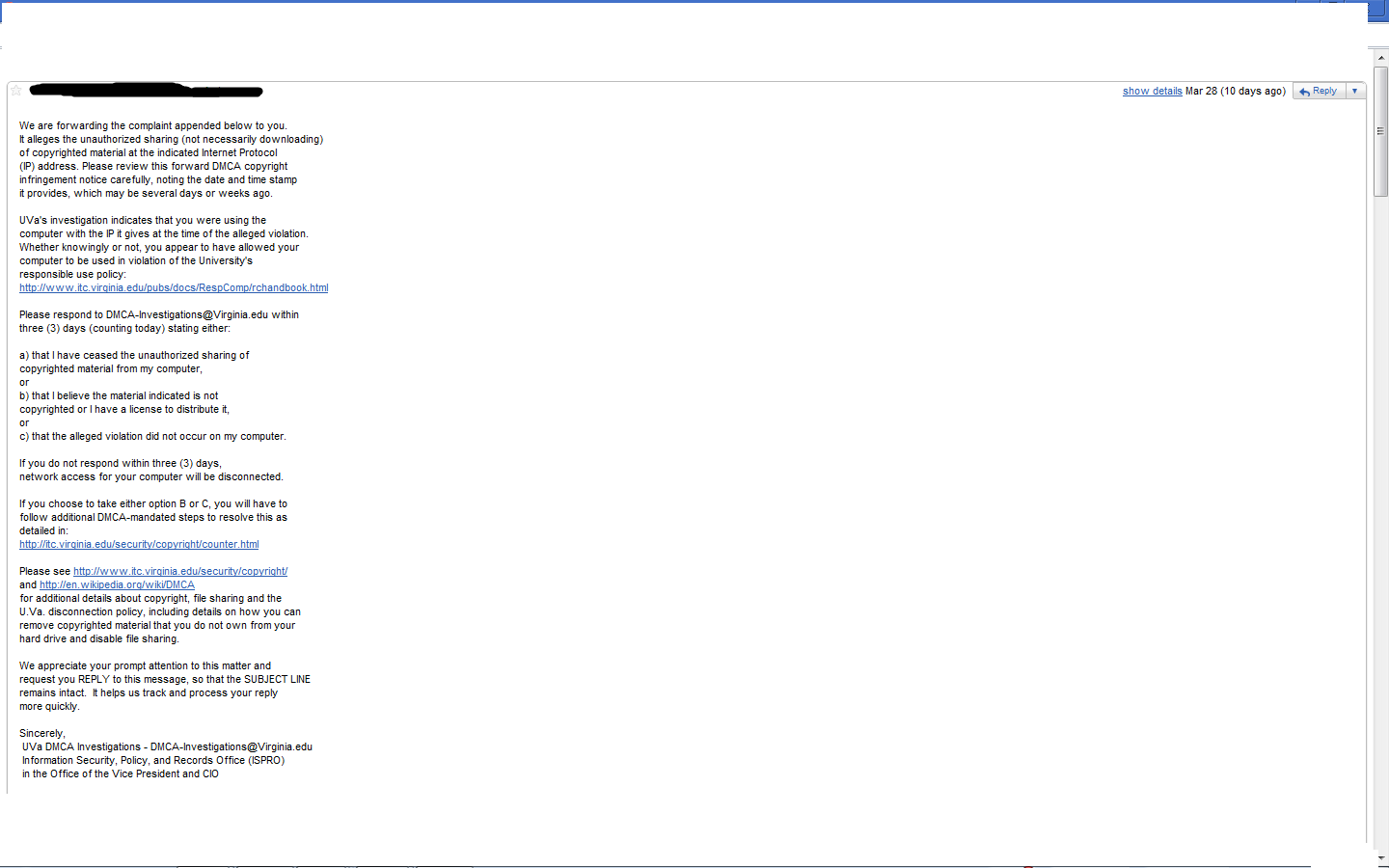Image resolution: width=1389 pixels, height=868 pixels.
Task: Click the signature line 'Information Security, Policy, and Records Office (ISPRO)'
Action: click(x=153, y=760)
